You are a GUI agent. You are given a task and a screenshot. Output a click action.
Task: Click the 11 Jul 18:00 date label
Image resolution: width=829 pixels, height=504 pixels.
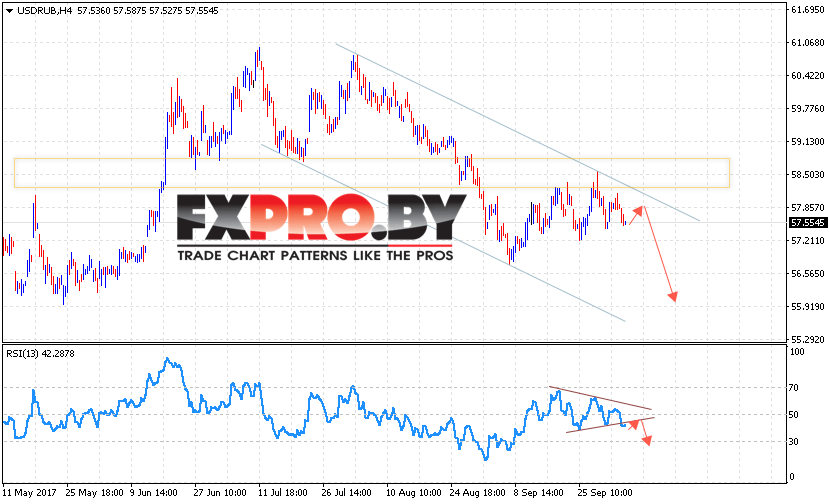(x=282, y=493)
